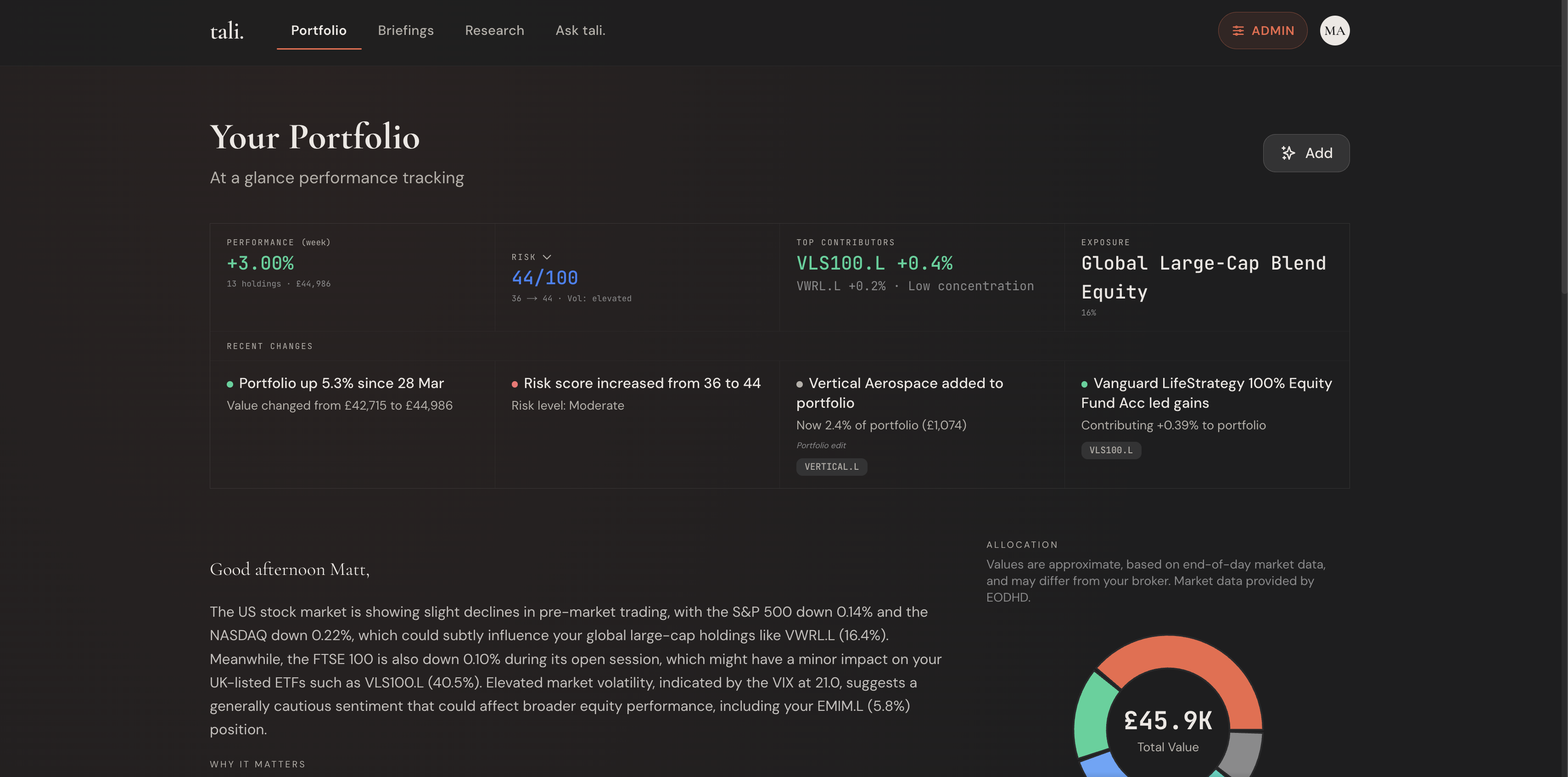
Task: Click the tali logo
Action: [x=226, y=30]
